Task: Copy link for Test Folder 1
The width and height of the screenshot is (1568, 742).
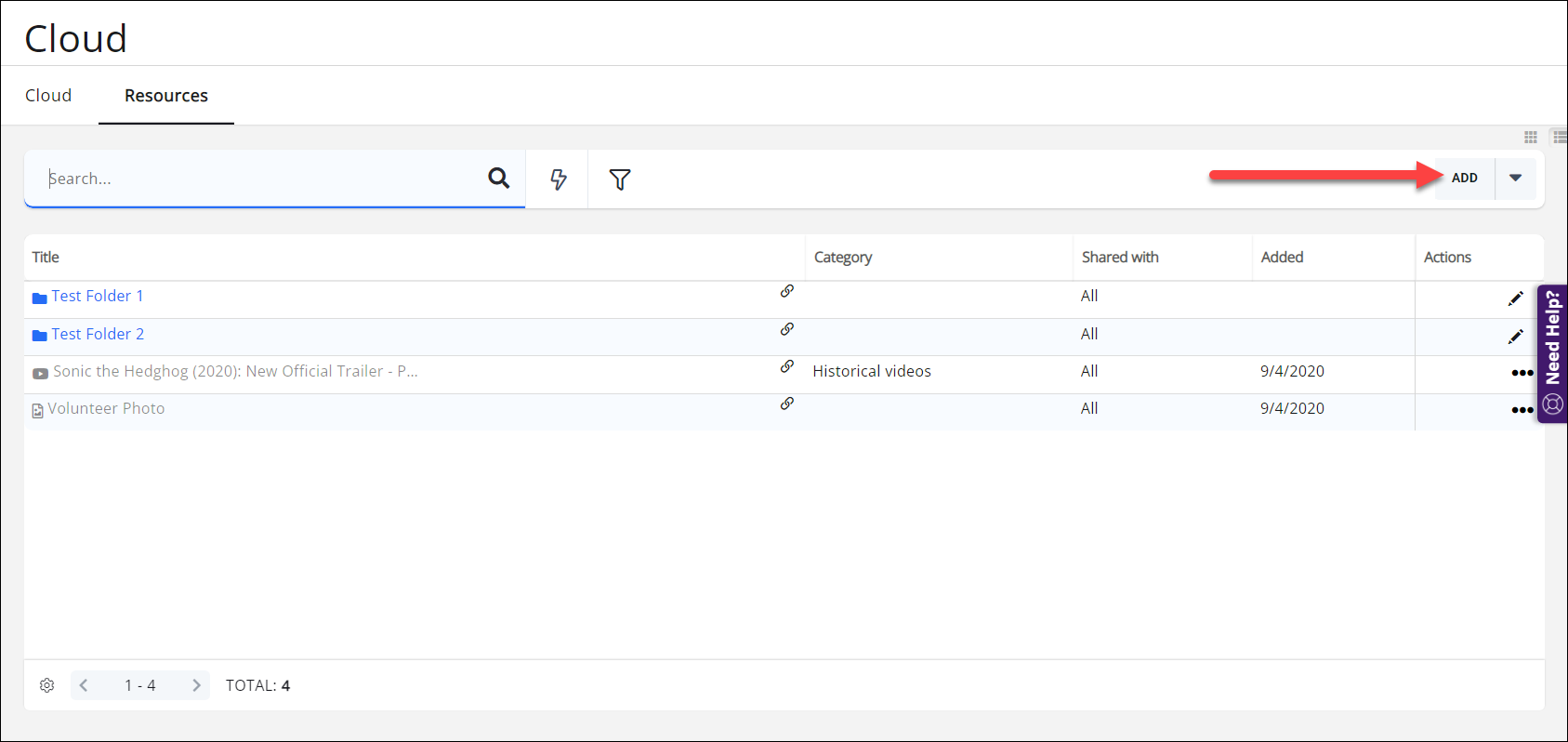Action: click(x=787, y=291)
